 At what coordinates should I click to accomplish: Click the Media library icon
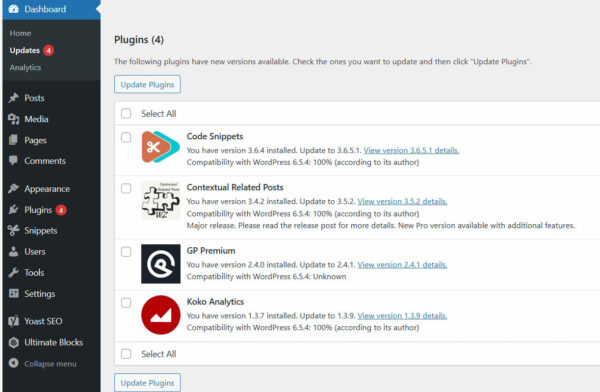point(13,119)
